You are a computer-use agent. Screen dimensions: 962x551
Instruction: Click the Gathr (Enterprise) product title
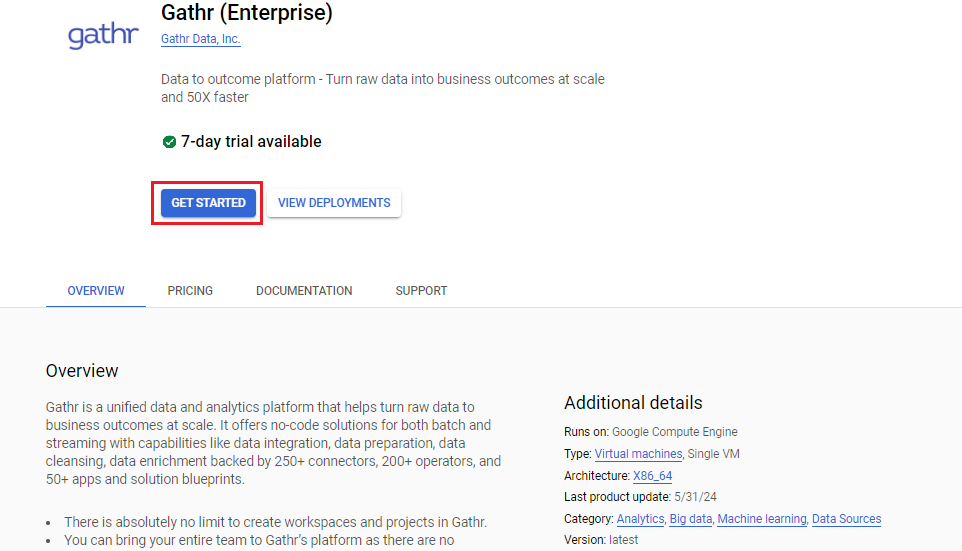[247, 12]
